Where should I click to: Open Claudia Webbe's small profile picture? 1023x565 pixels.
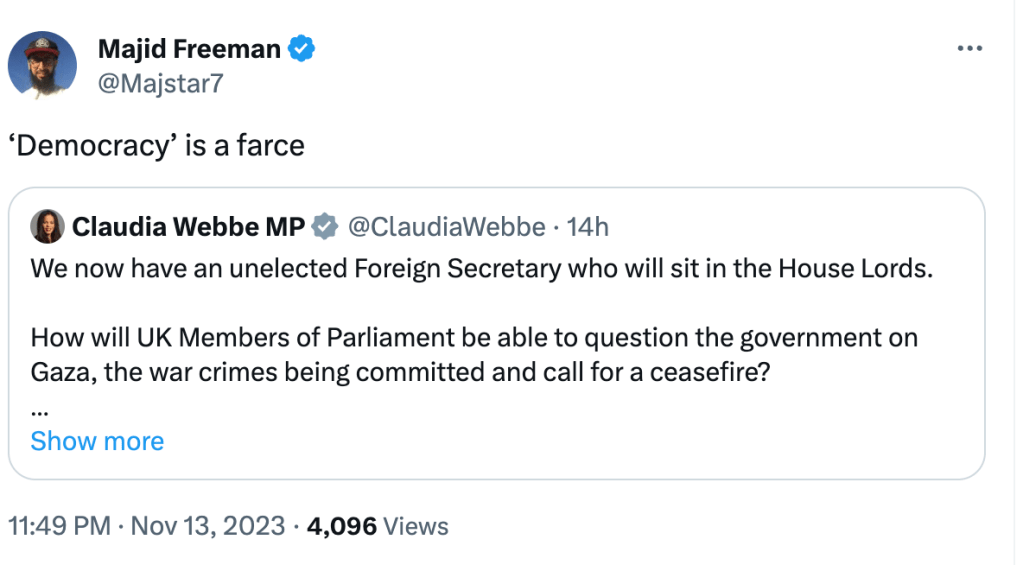coord(47,228)
